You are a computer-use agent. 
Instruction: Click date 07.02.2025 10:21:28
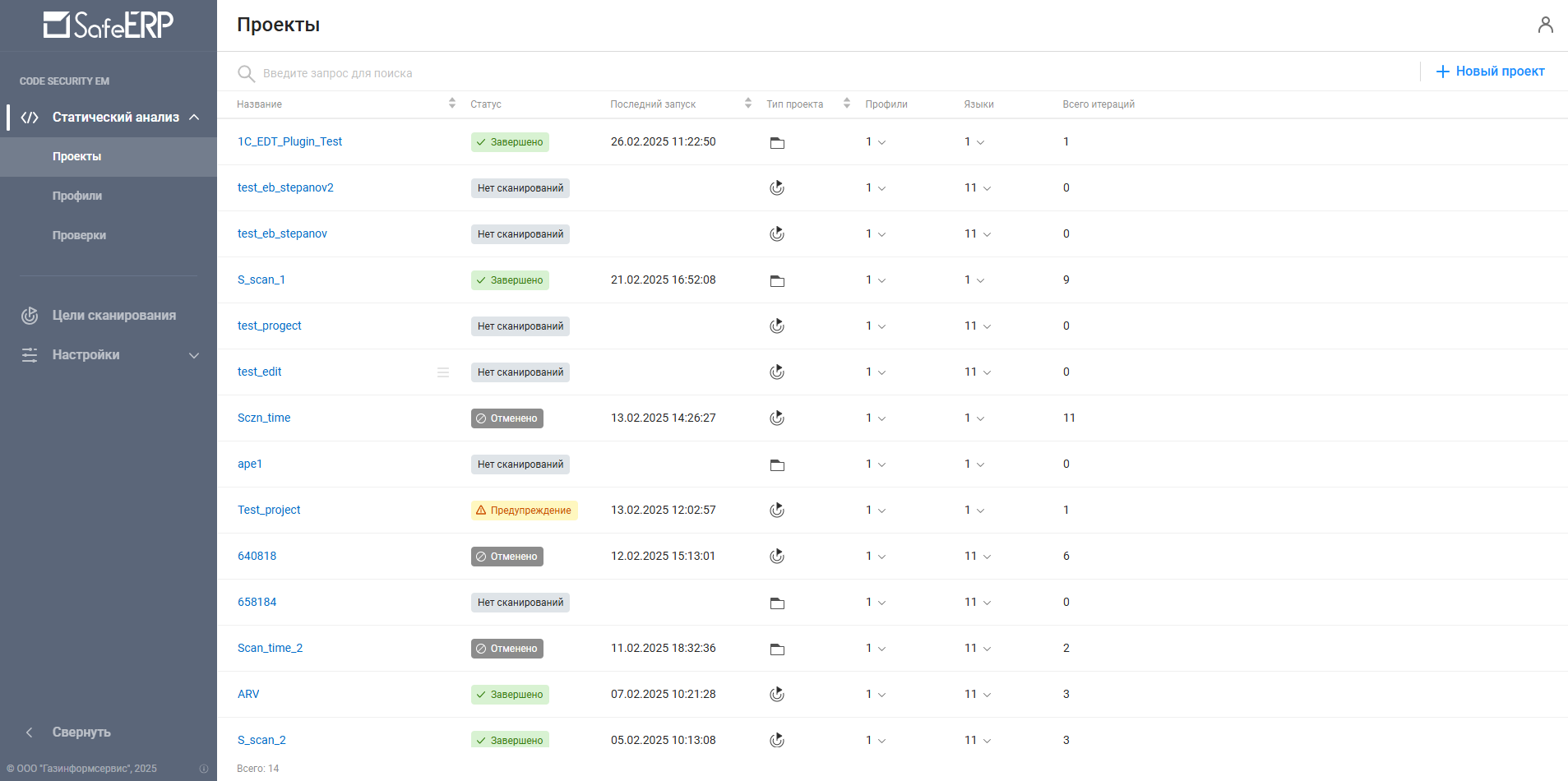[x=663, y=694]
